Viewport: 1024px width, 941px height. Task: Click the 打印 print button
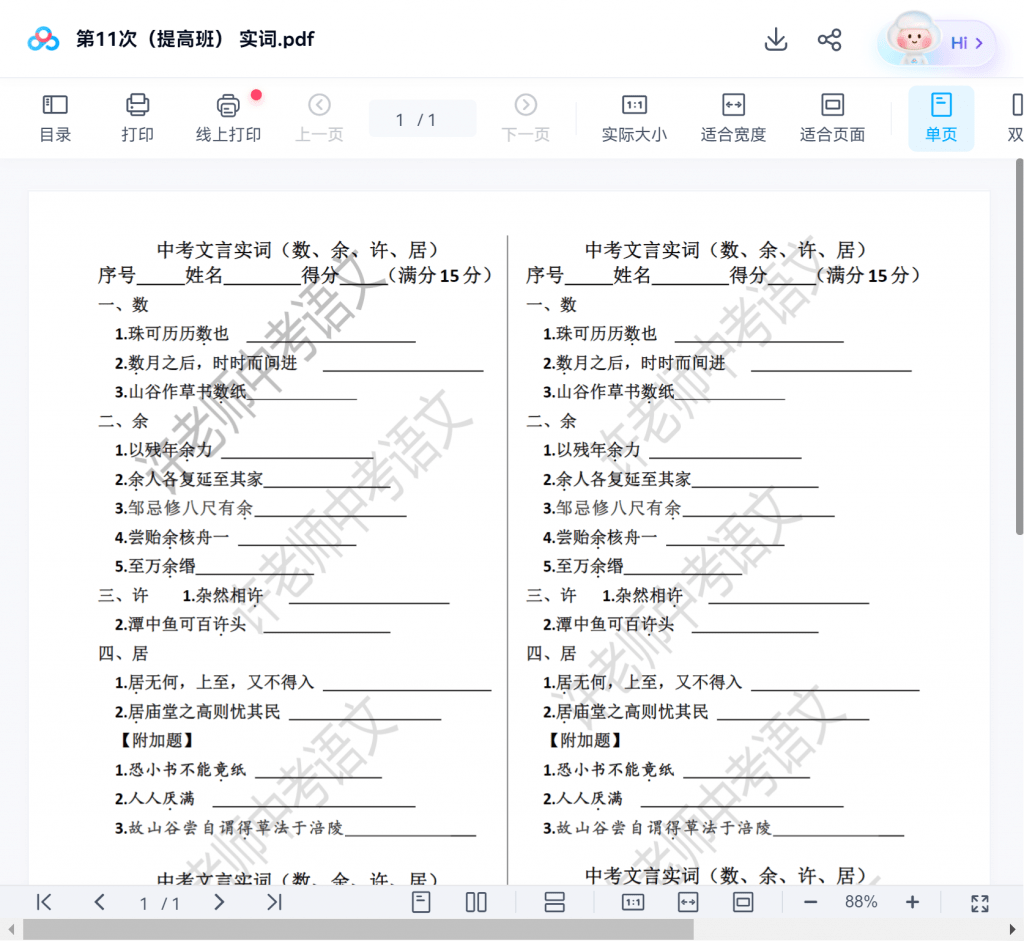(x=137, y=118)
